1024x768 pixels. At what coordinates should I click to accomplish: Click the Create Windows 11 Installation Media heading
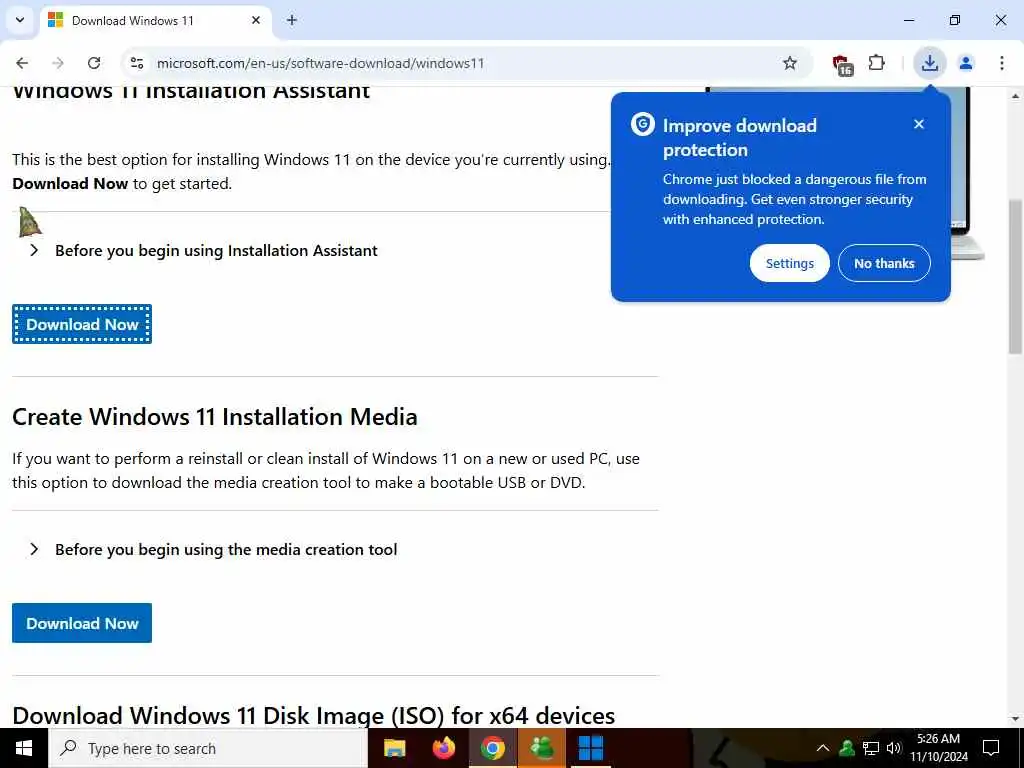point(215,417)
